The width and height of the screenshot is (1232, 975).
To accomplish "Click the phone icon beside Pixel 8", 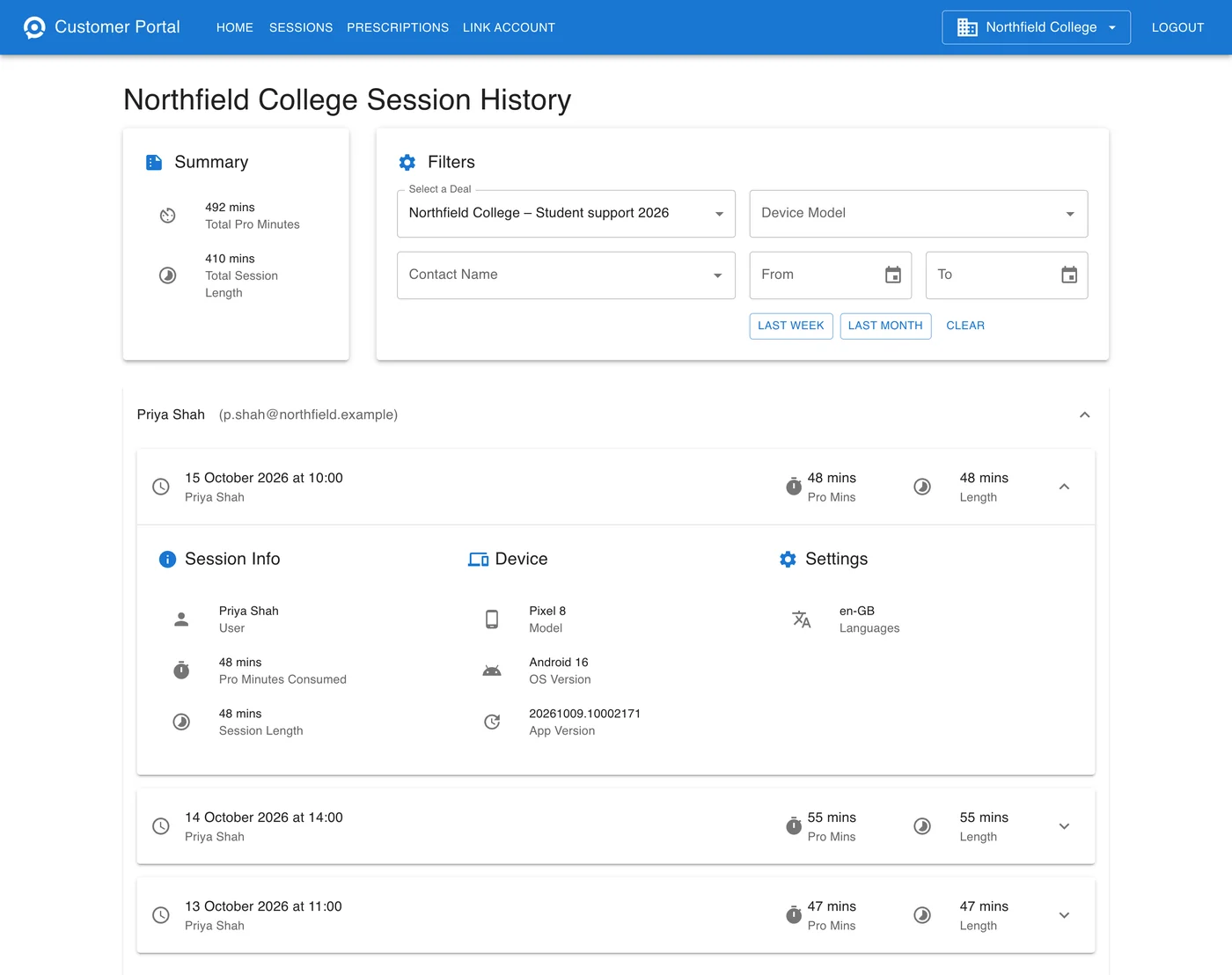I will [x=492, y=619].
